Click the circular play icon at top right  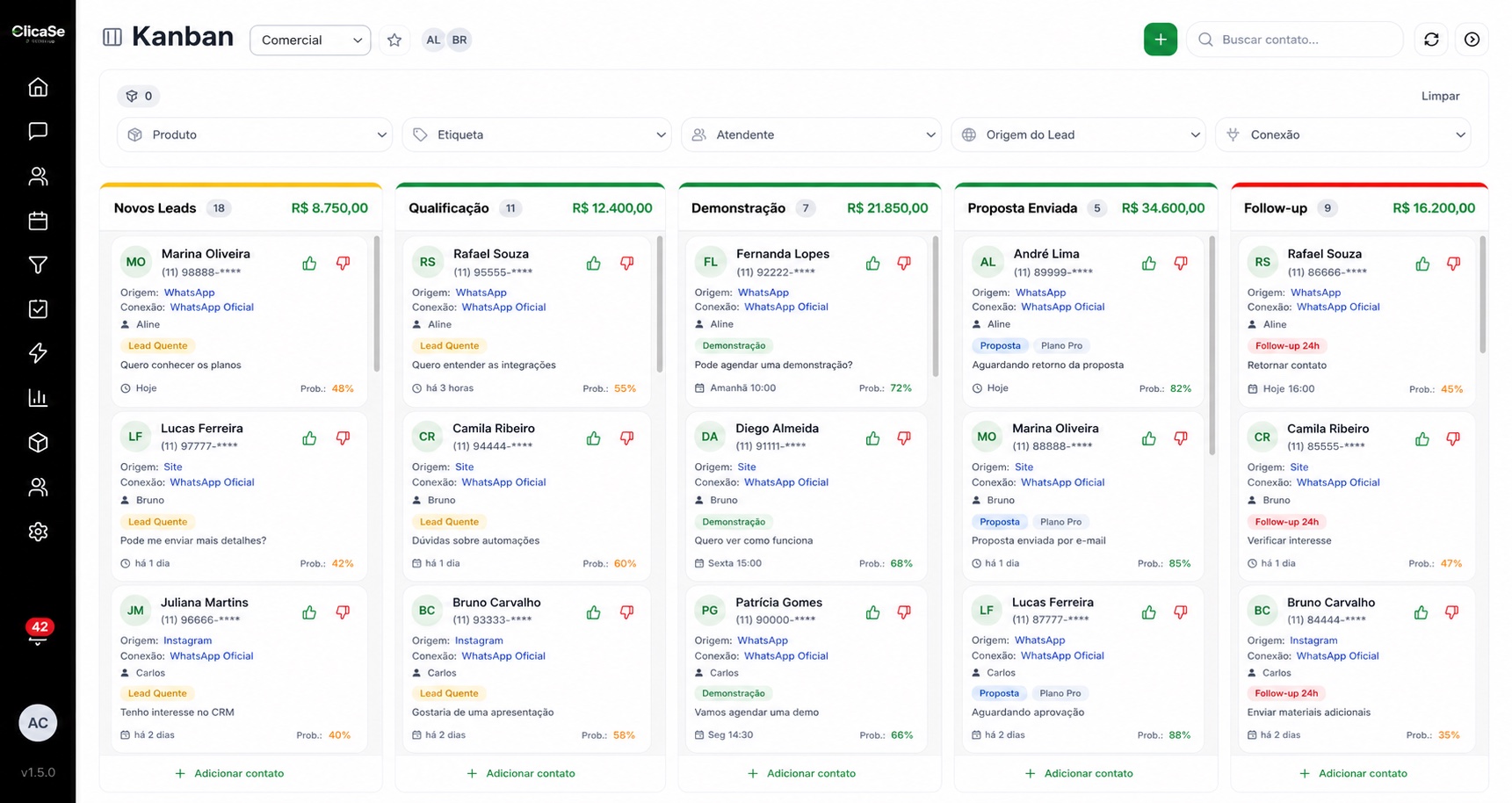(x=1472, y=40)
